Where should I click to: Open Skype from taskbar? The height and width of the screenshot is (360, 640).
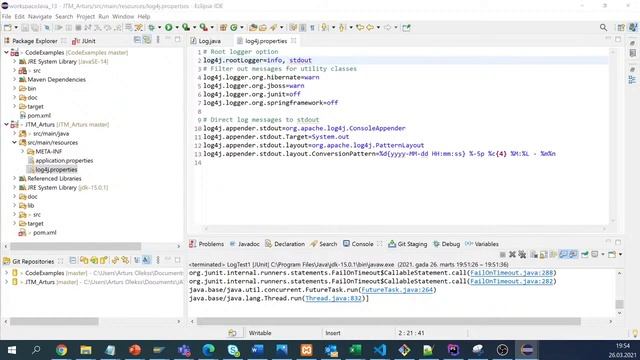[233, 350]
